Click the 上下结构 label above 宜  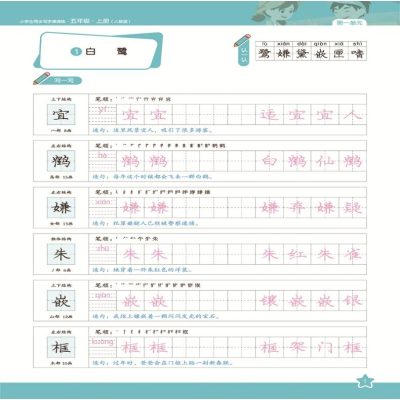pos(61,99)
